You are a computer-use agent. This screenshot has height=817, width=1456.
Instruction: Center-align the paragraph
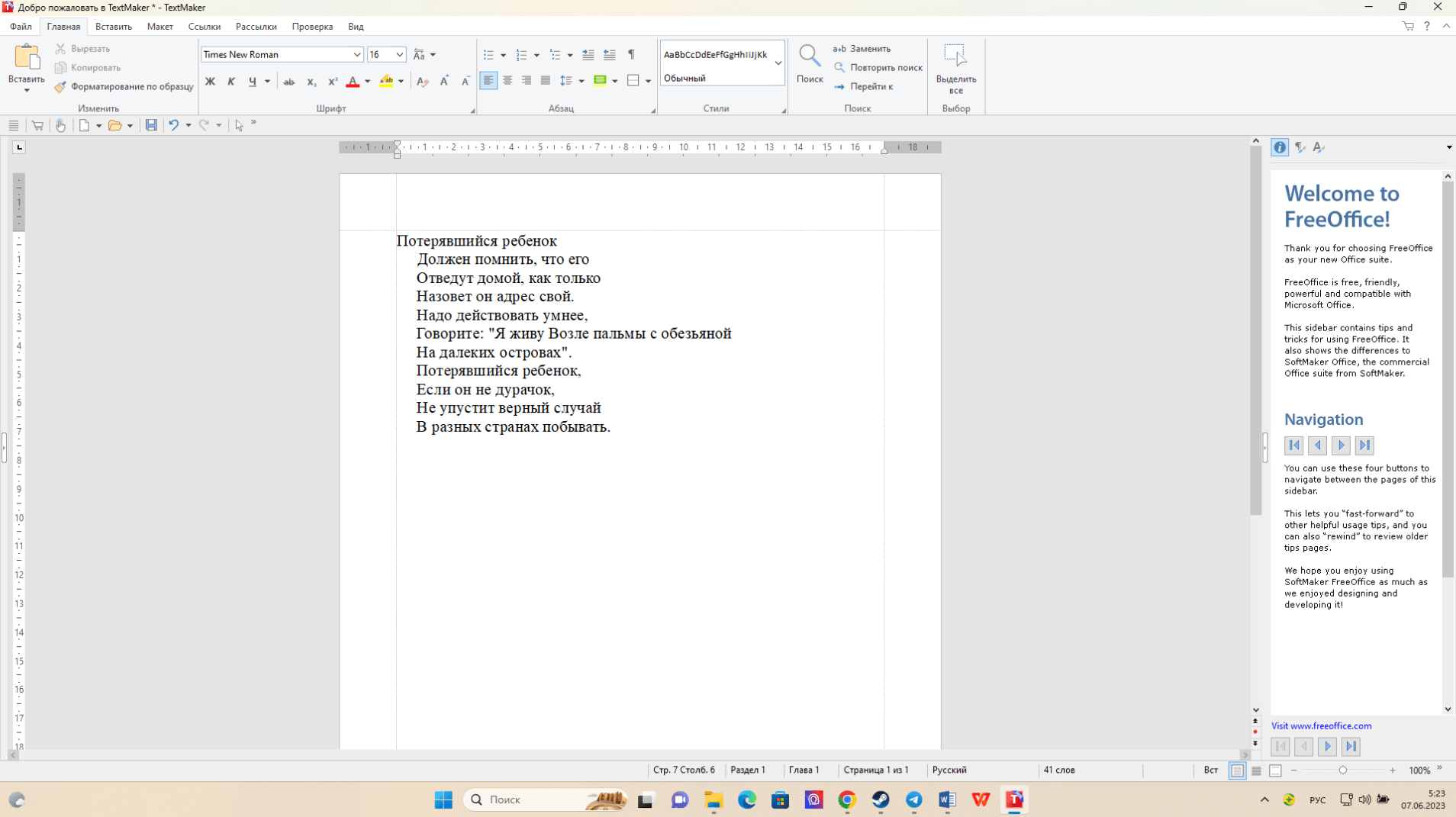tap(507, 81)
